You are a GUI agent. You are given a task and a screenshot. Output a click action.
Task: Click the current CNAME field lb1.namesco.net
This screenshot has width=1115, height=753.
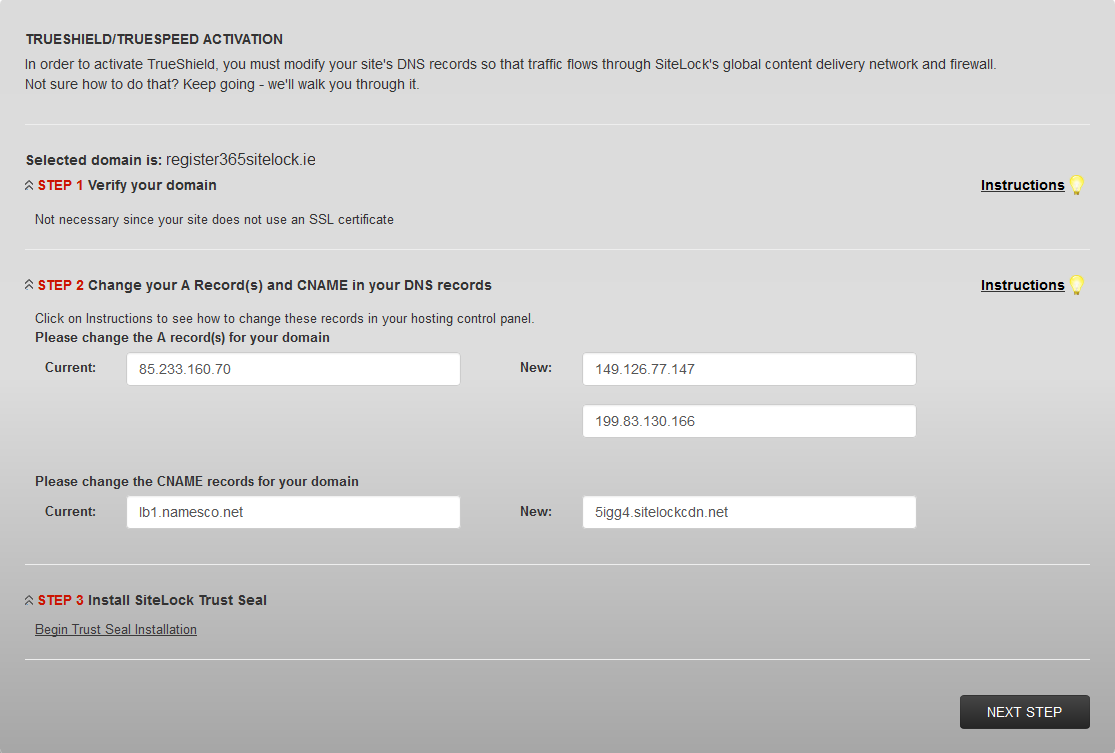pyautogui.click(x=294, y=512)
